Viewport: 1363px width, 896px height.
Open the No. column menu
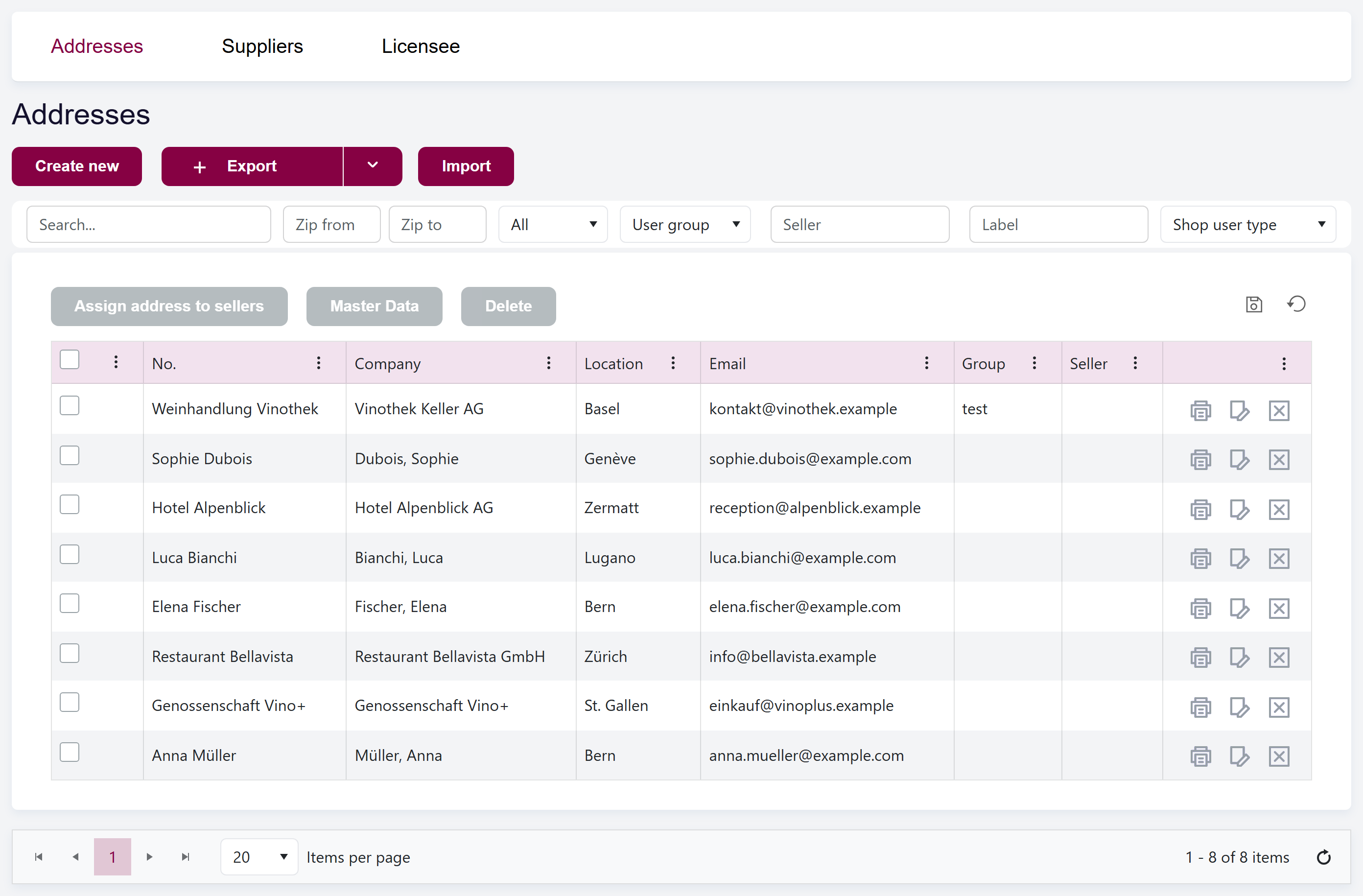coord(319,363)
